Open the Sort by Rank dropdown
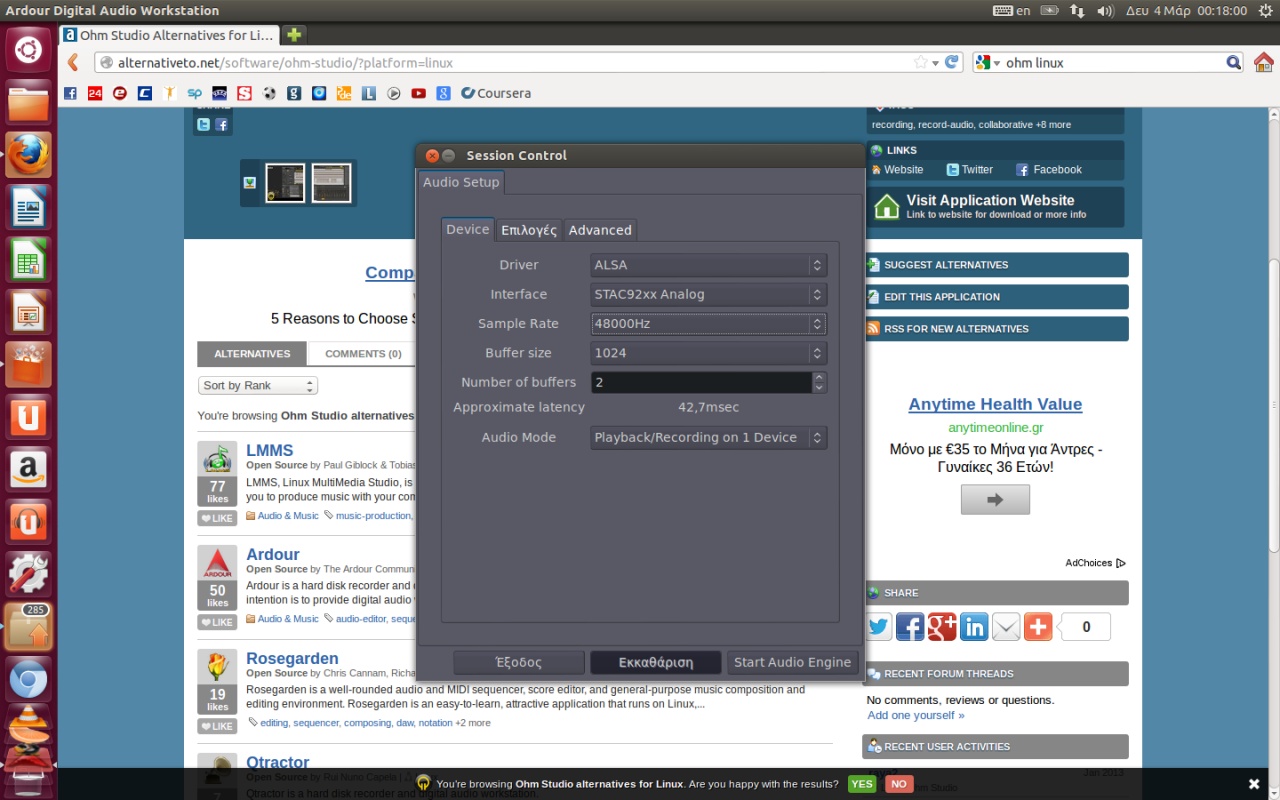The width and height of the screenshot is (1280, 800). (x=258, y=386)
